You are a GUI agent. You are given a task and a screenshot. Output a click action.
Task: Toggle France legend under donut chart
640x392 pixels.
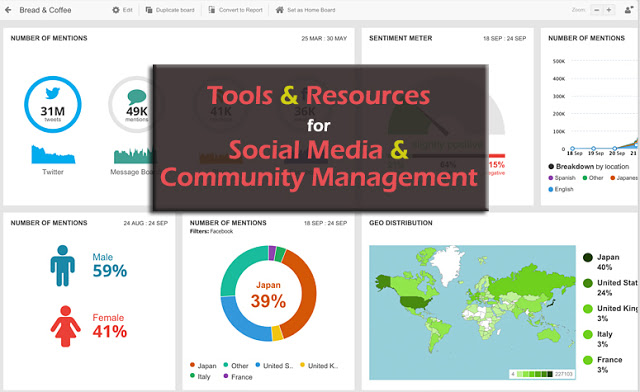[x=238, y=376]
